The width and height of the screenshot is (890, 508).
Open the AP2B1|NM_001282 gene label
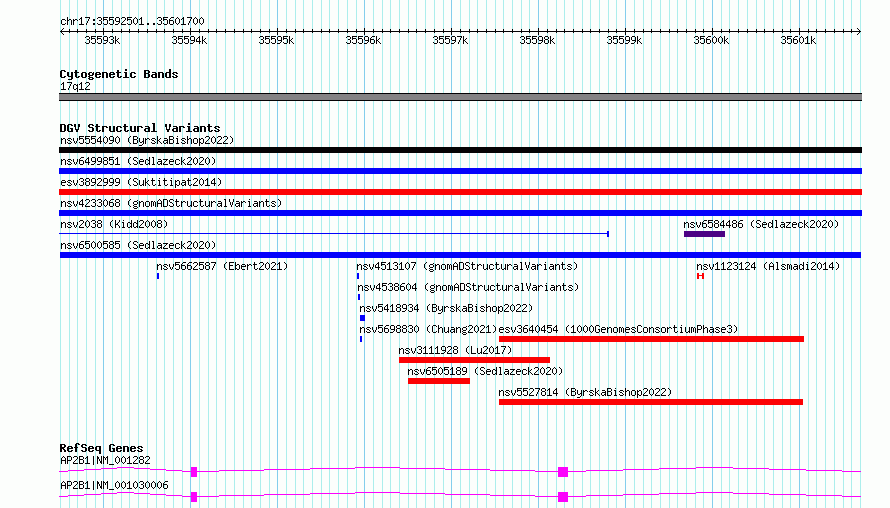point(105,460)
